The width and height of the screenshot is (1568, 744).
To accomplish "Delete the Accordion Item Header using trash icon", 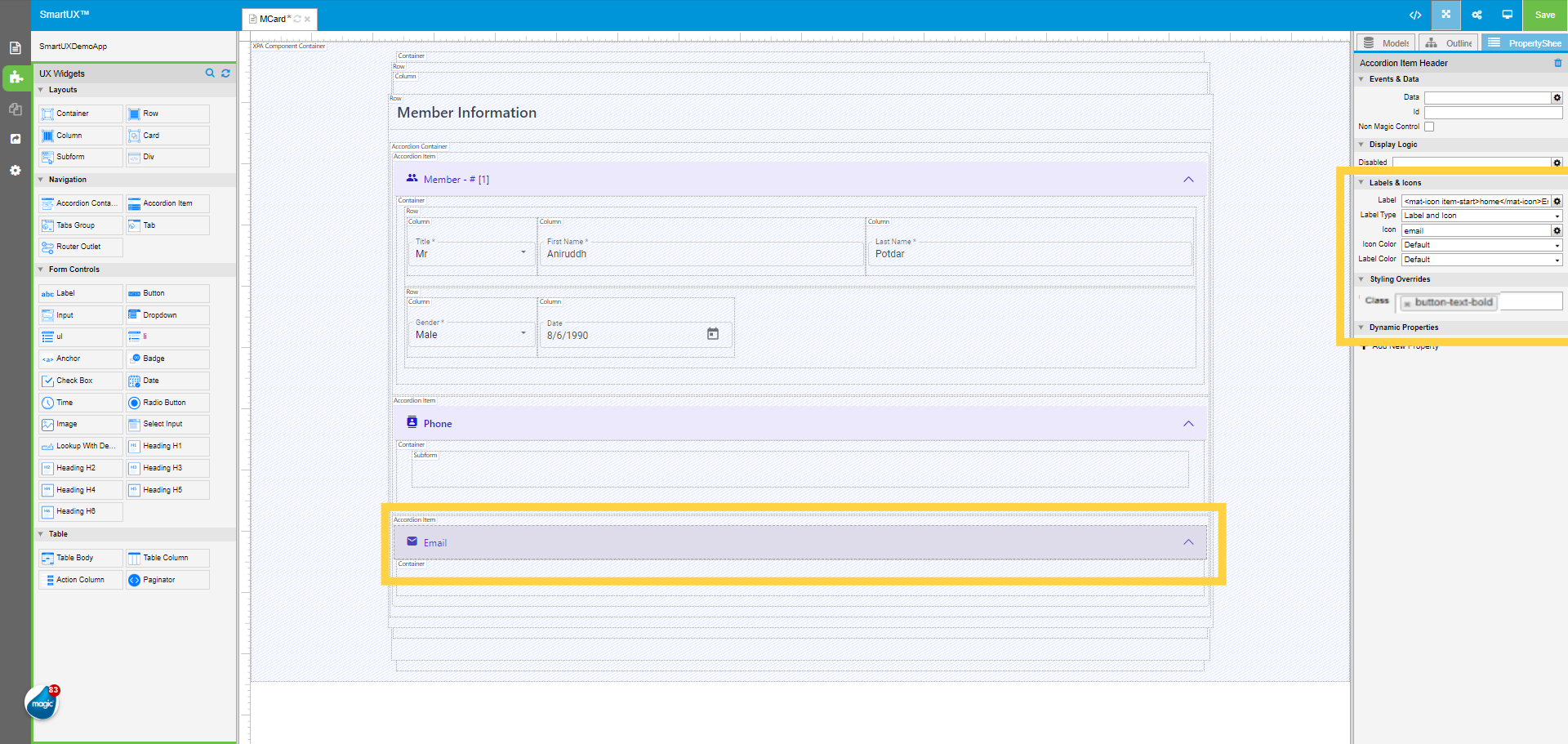I will tap(1557, 63).
